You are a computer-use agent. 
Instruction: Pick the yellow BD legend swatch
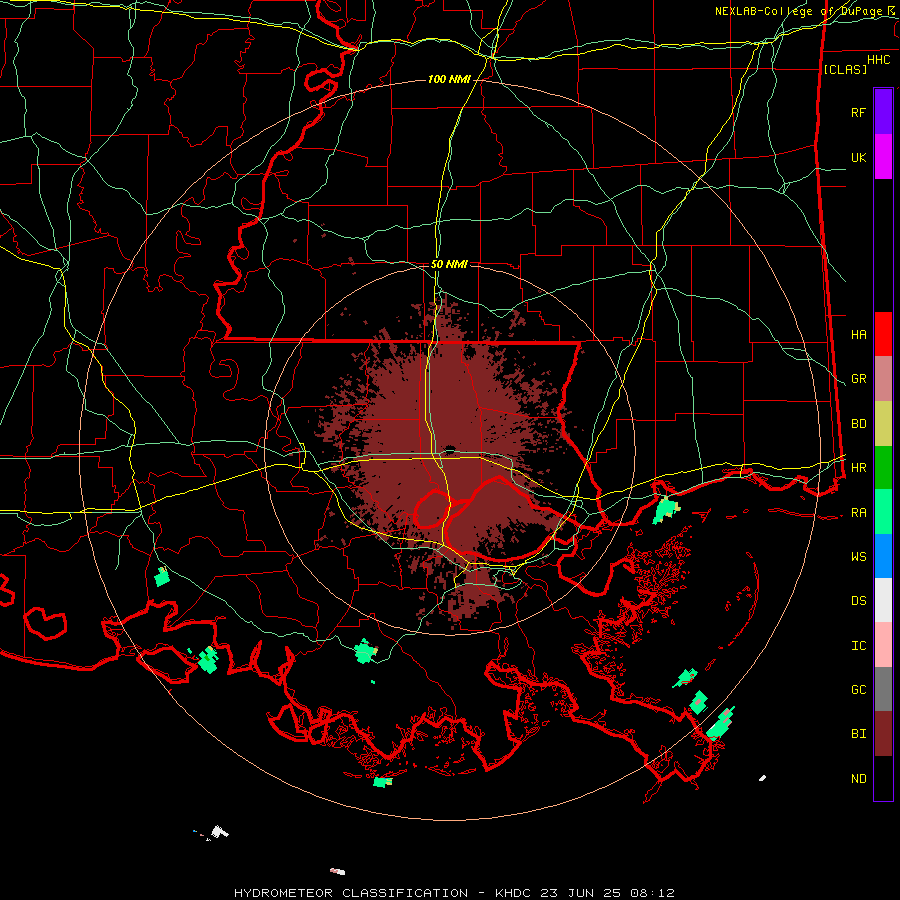pos(883,424)
